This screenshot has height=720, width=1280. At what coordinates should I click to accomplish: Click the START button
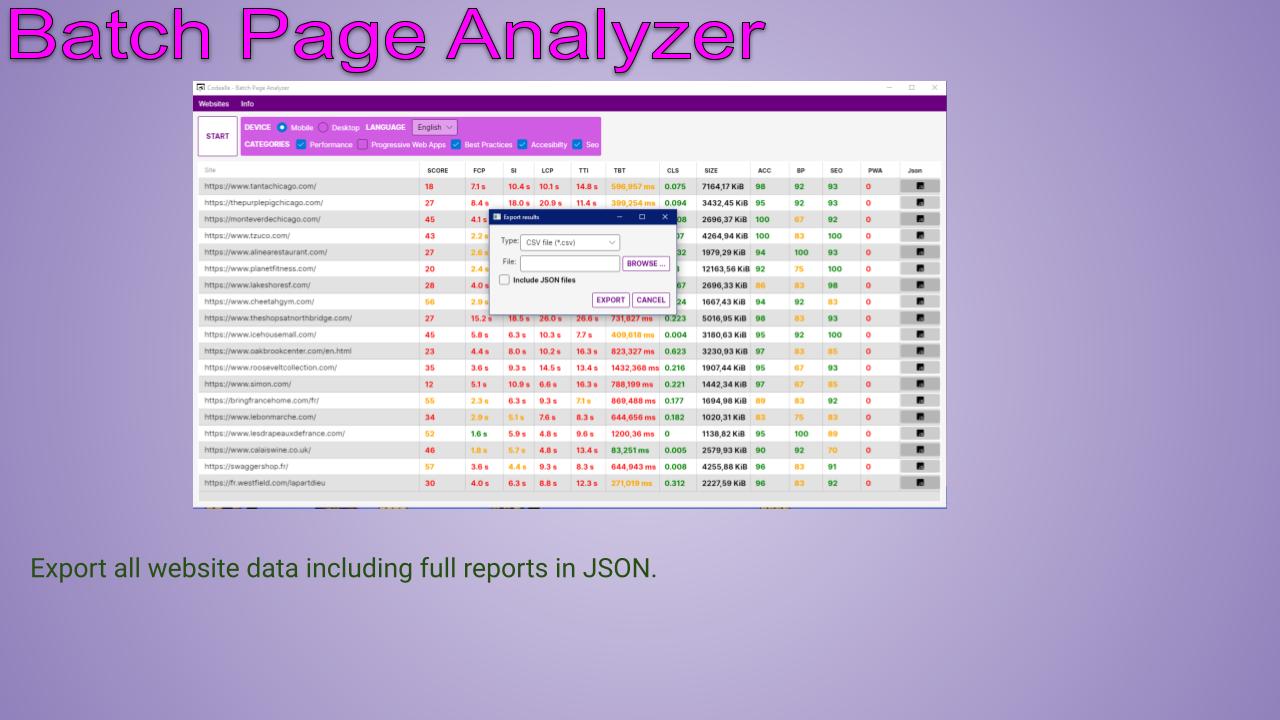(x=218, y=136)
